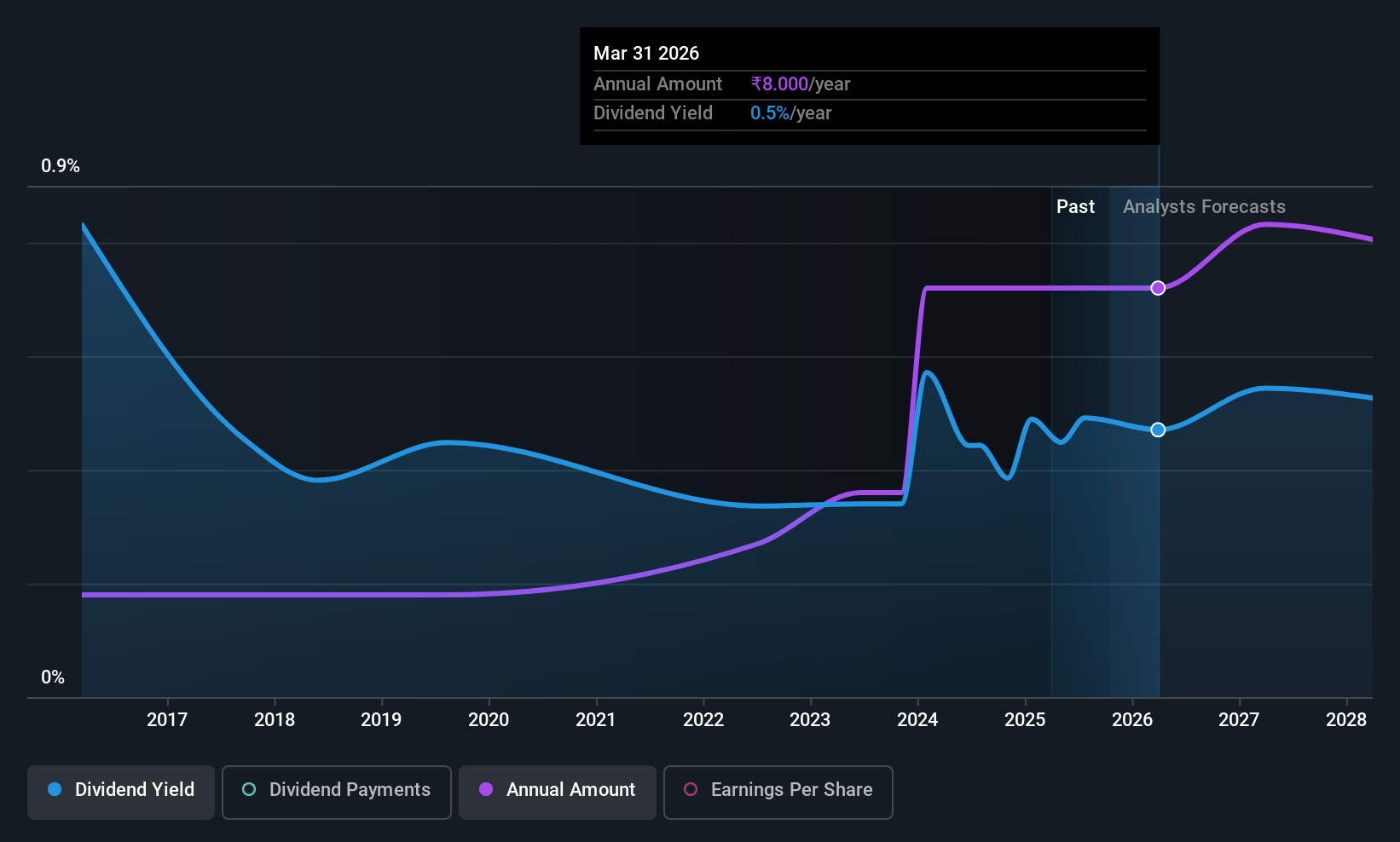Screen dimensions: 1400x842
Task: Click the purple Annual Amount legend dot
Action: tap(486, 790)
